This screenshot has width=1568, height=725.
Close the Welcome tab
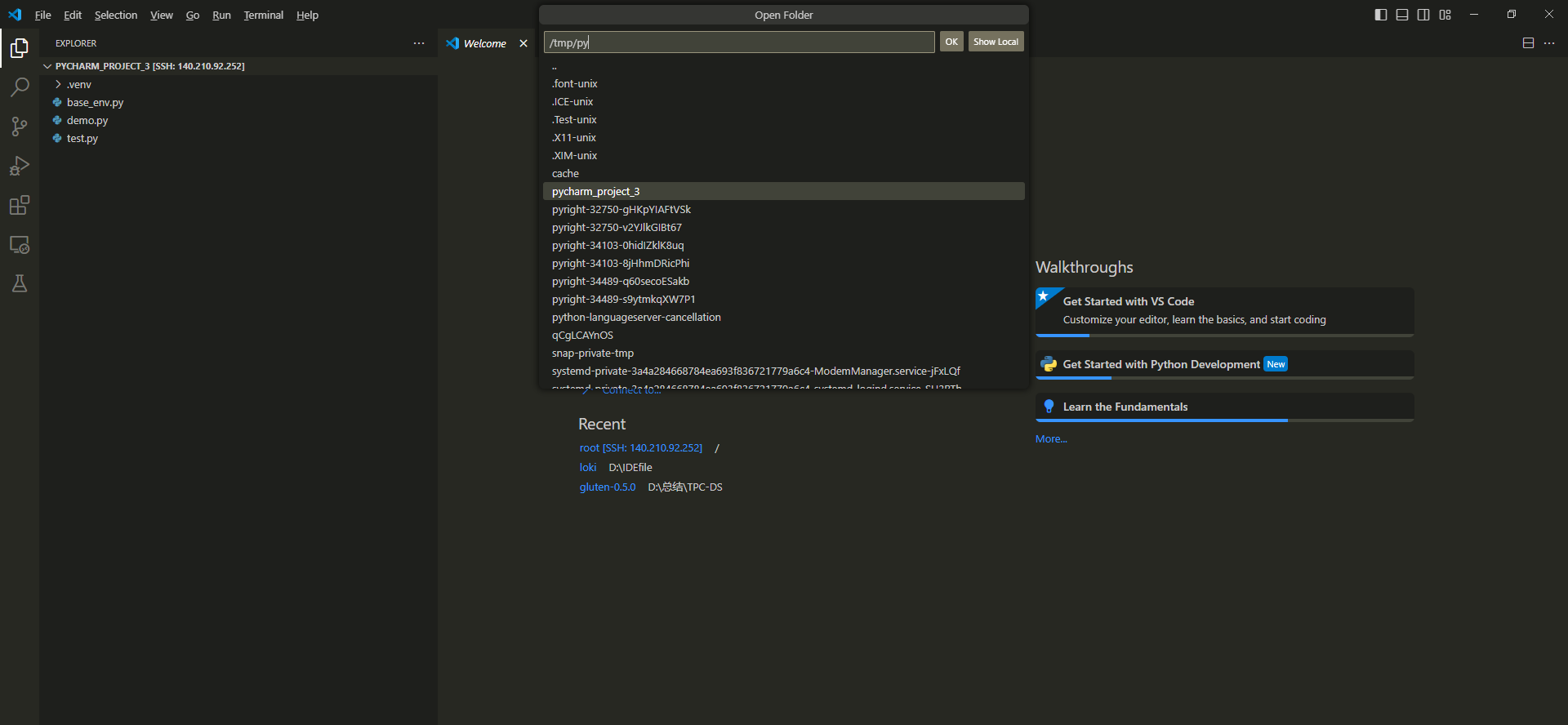[x=523, y=43]
